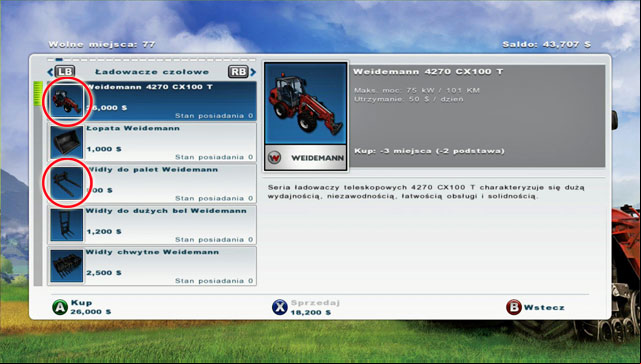Click the red B button icon

[x=513, y=307]
